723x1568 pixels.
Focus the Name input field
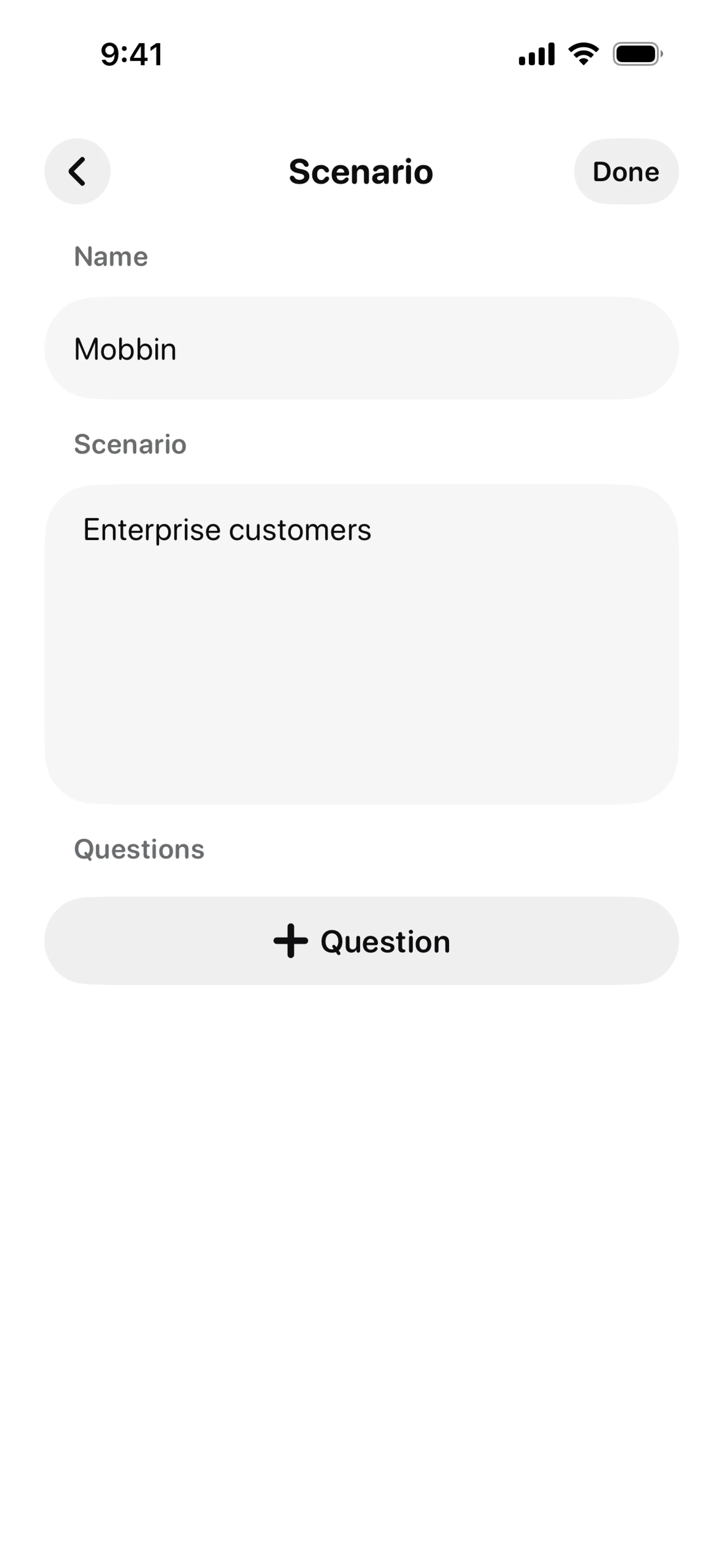pyautogui.click(x=361, y=348)
